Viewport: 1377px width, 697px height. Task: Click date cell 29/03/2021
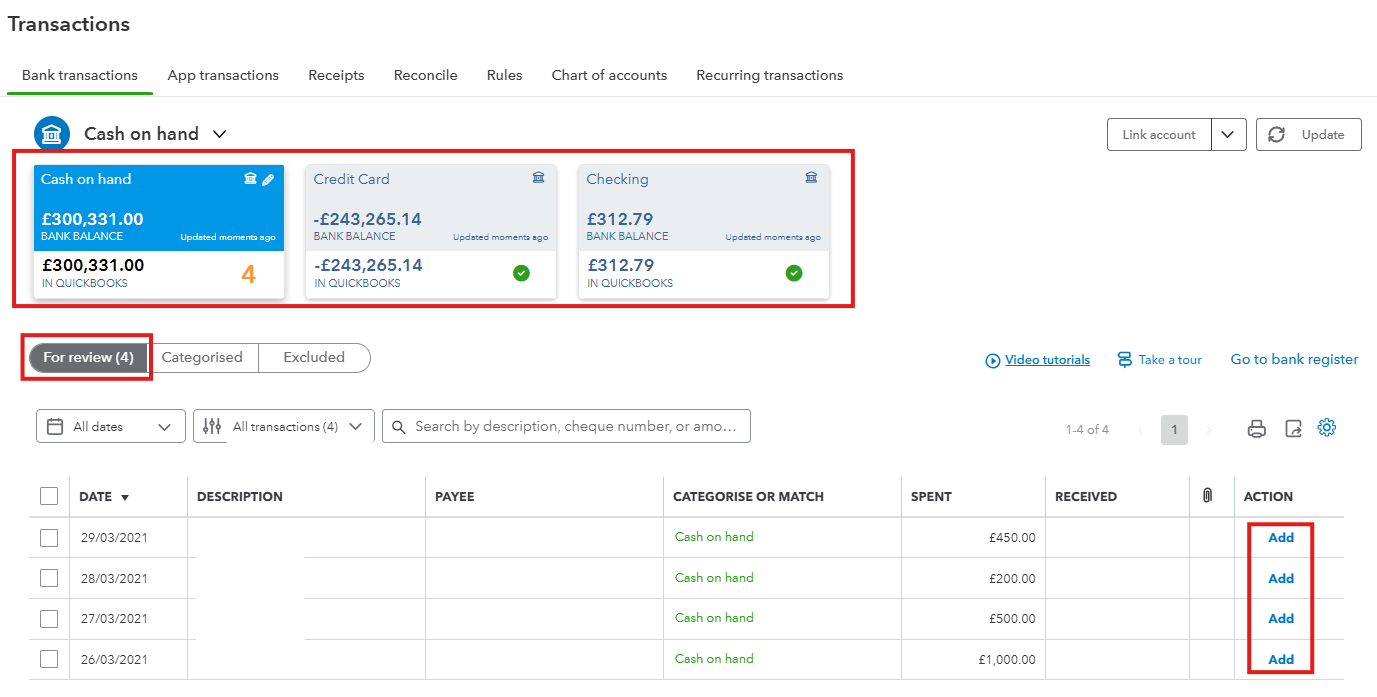coord(114,538)
